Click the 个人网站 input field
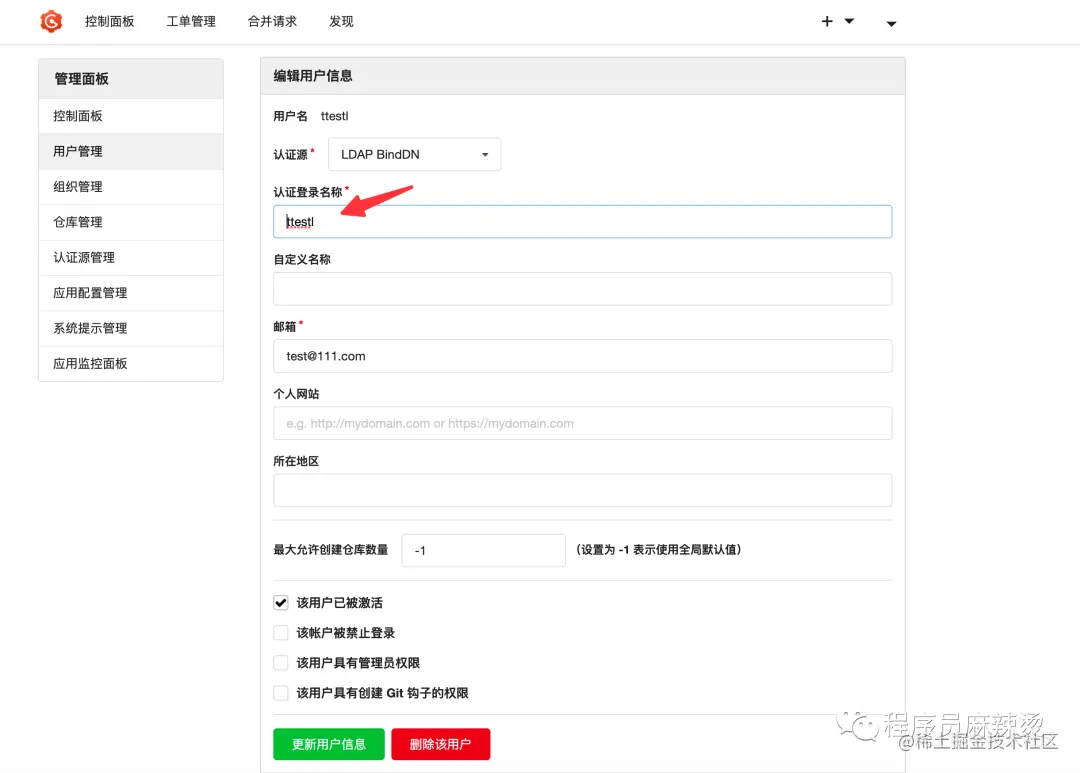The height and width of the screenshot is (773, 1080). pos(583,423)
